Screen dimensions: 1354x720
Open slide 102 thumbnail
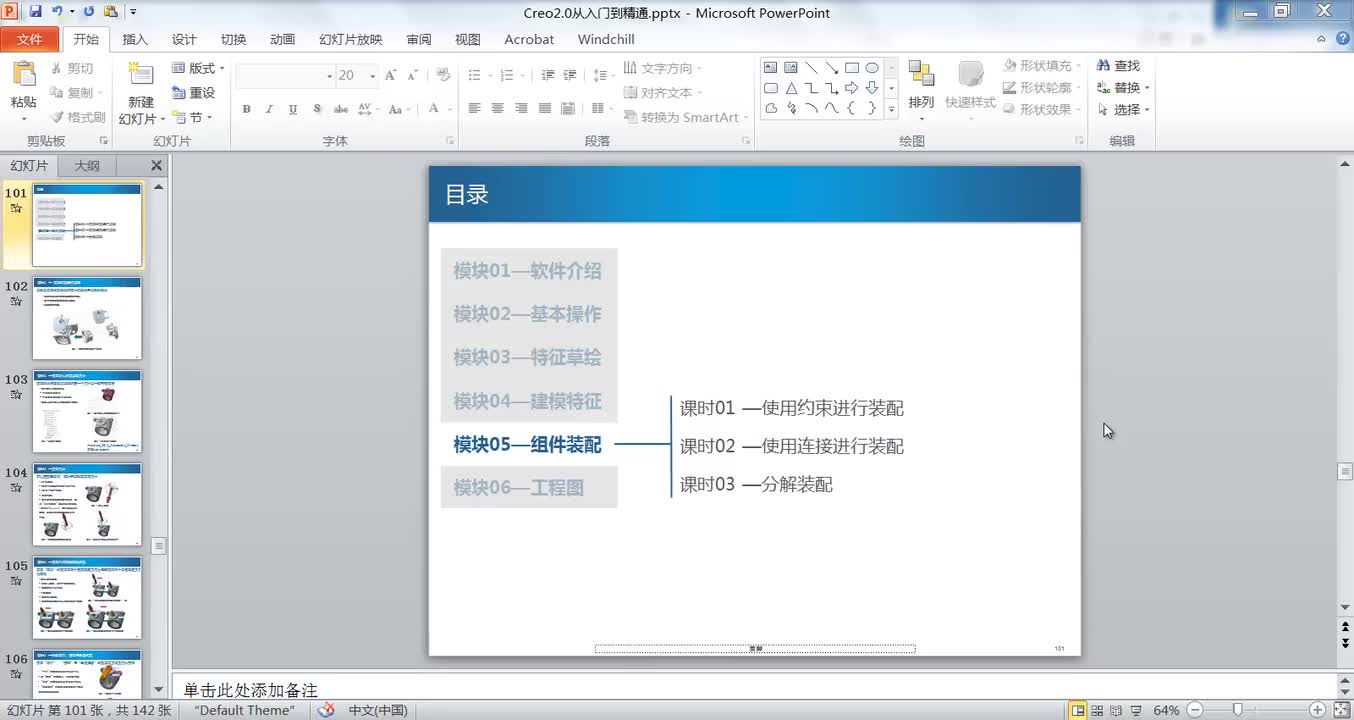coord(87,318)
